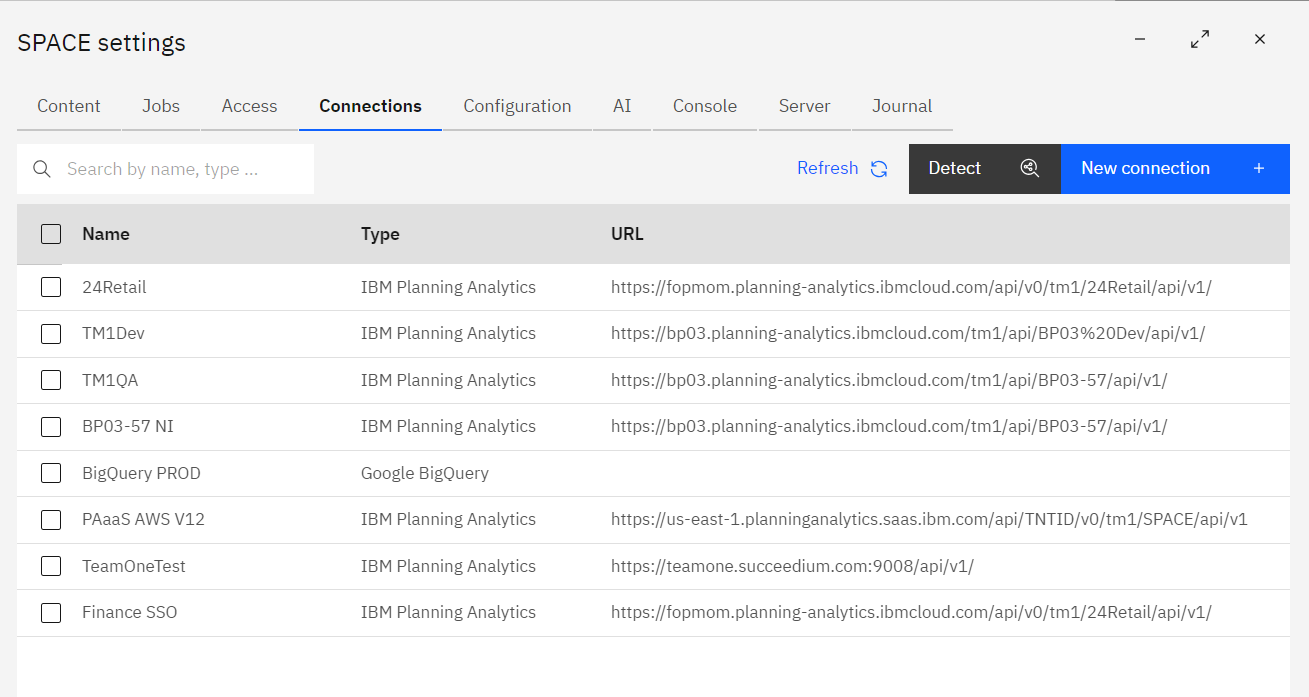Sort by the Type column header
Image resolution: width=1309 pixels, height=697 pixels.
point(380,234)
